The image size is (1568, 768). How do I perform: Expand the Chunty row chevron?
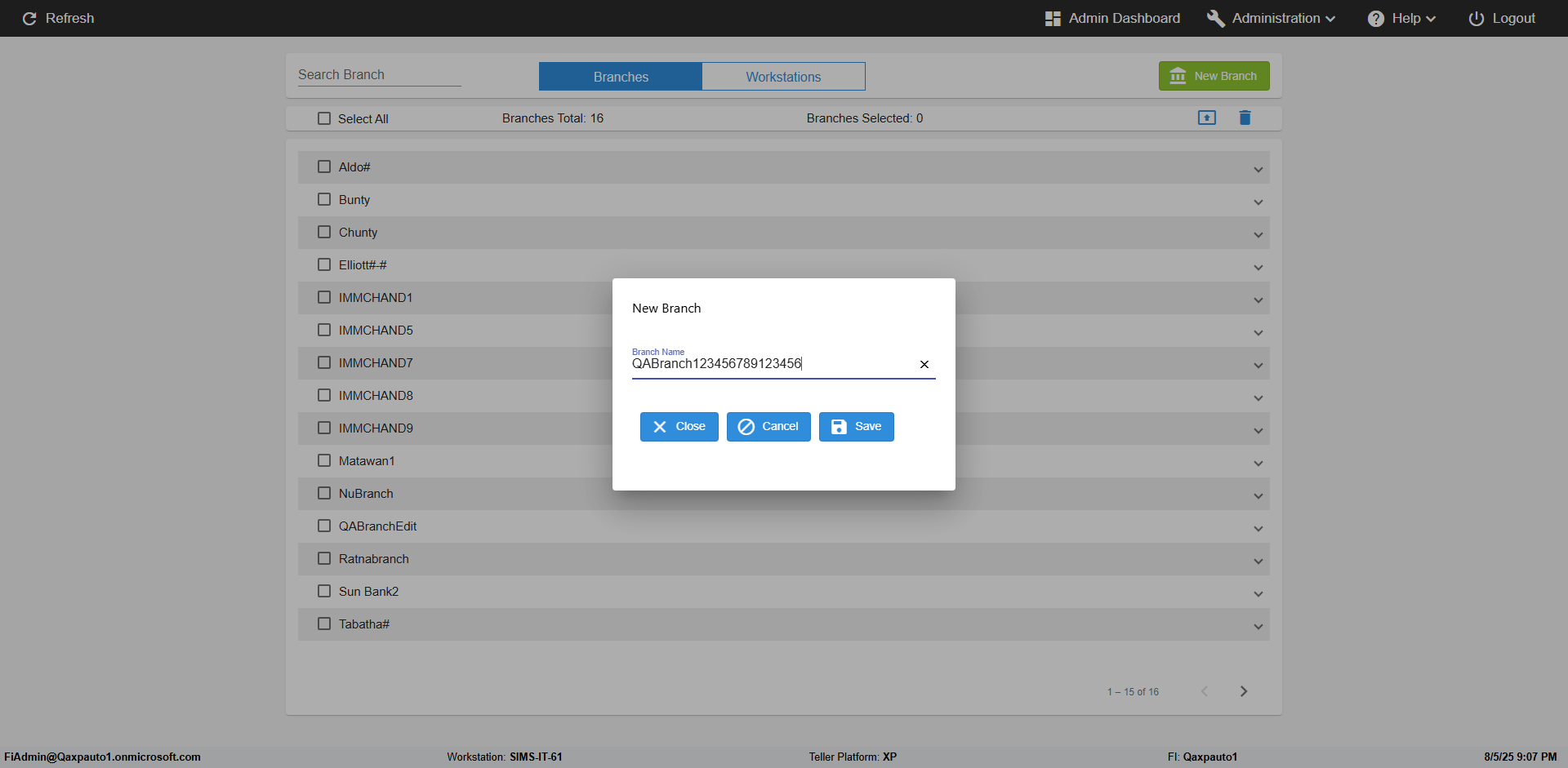point(1258,235)
